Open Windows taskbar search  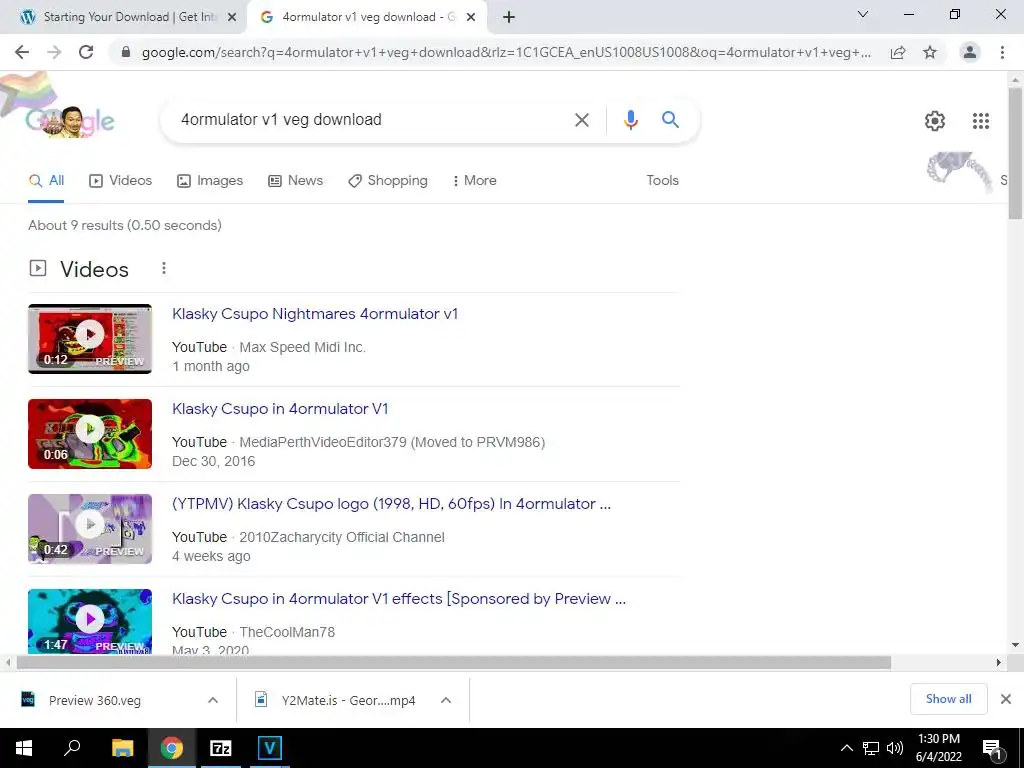coord(72,748)
